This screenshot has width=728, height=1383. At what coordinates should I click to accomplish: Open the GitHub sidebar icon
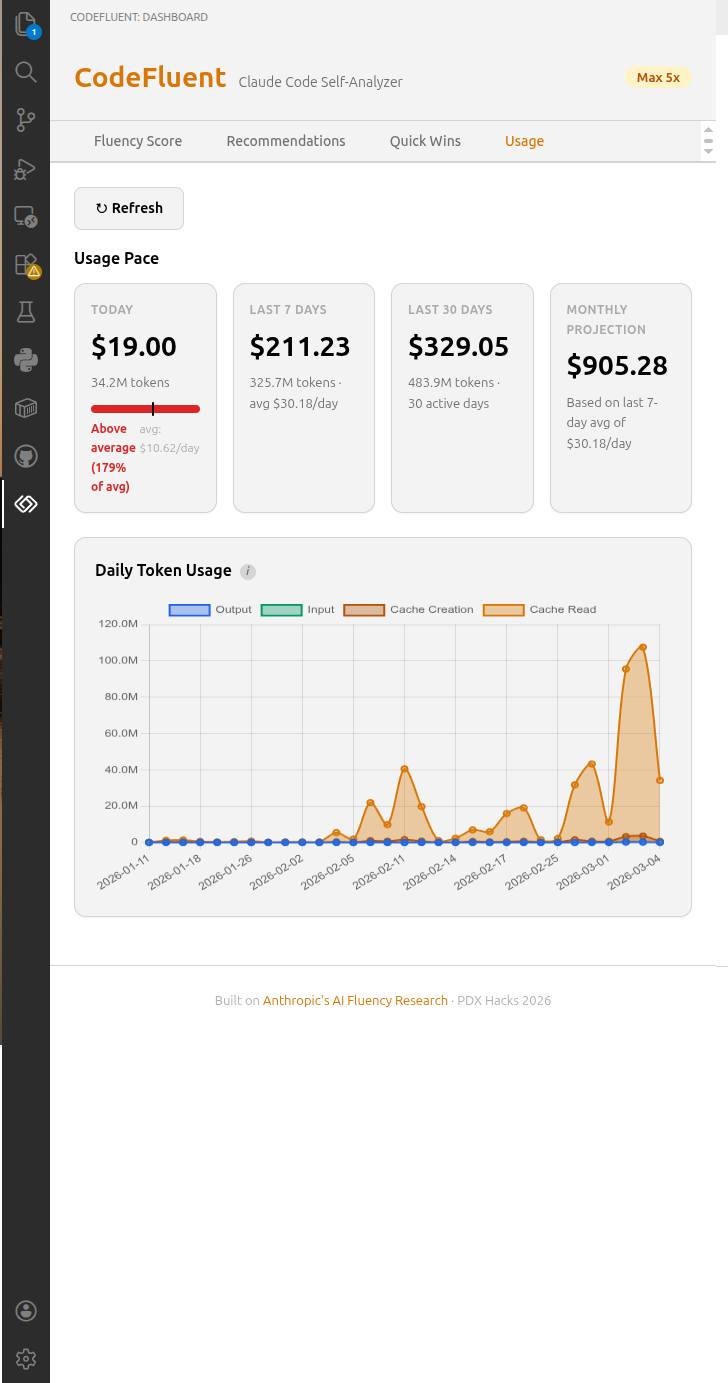point(25,456)
